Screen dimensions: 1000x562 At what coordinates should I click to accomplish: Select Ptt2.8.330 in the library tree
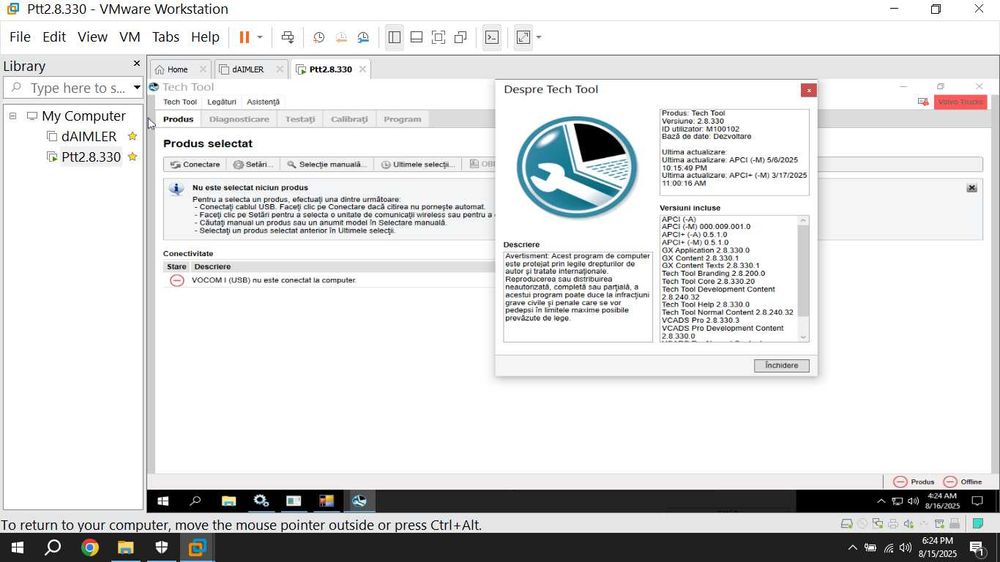click(x=91, y=157)
